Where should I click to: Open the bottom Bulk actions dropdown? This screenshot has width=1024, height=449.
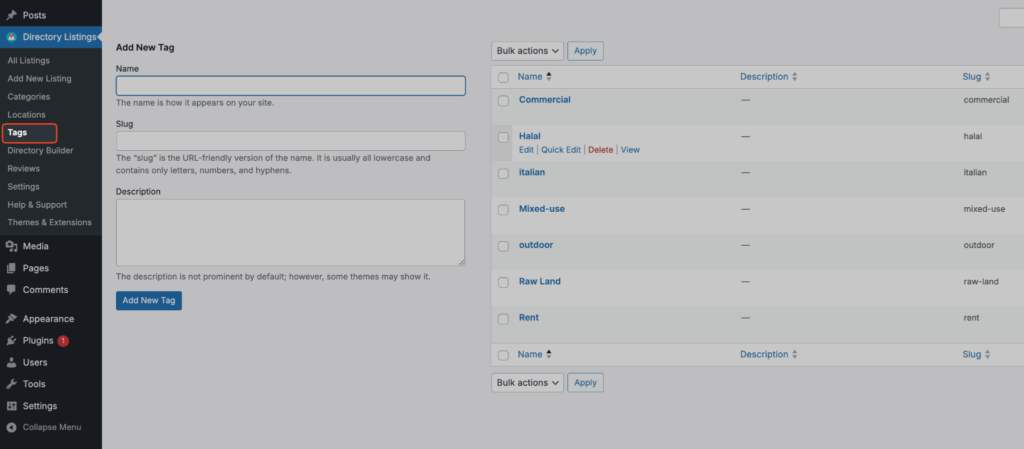point(527,382)
